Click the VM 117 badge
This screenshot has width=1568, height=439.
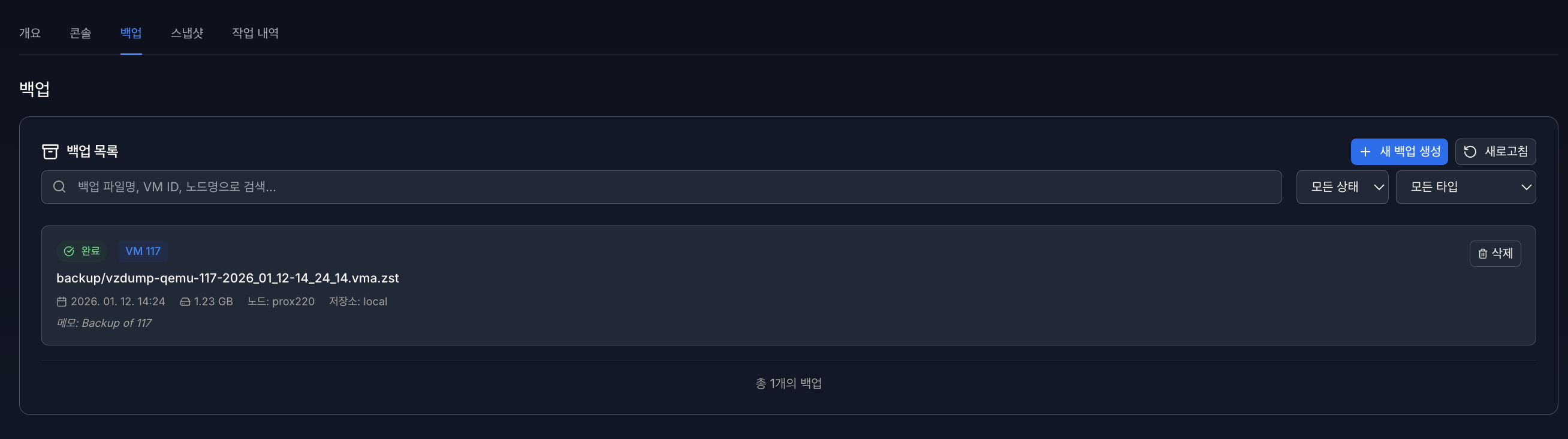[143, 251]
